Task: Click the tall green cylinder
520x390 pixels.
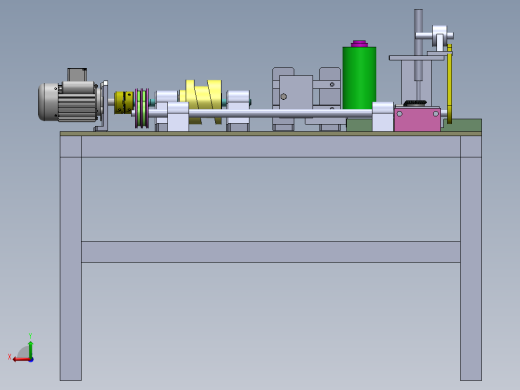Action: 359,78
